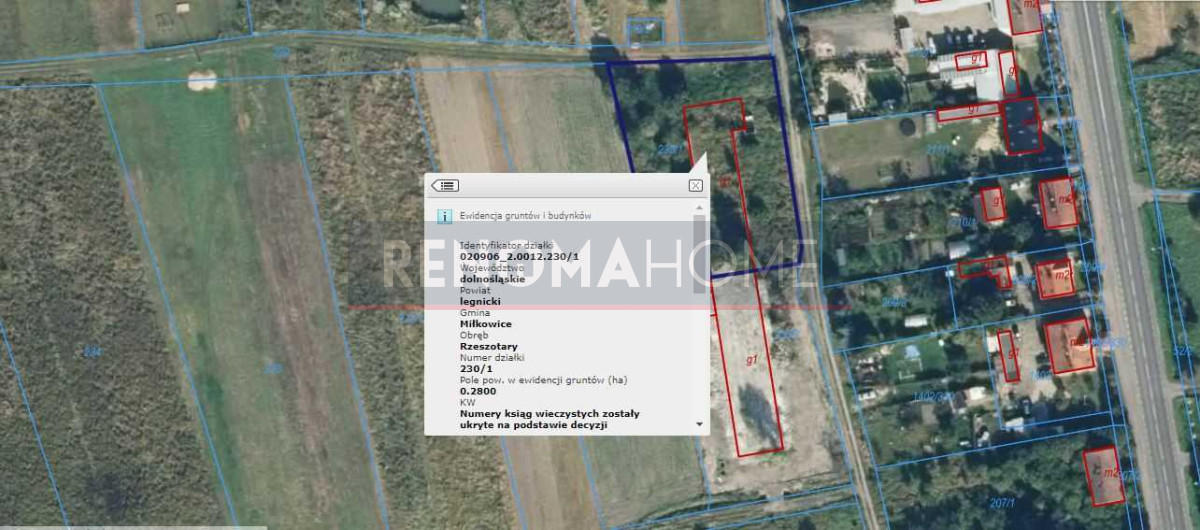Viewport: 1200px width, 530px height.
Task: Click the long g1 building outline below popup
Action: (x=750, y=370)
